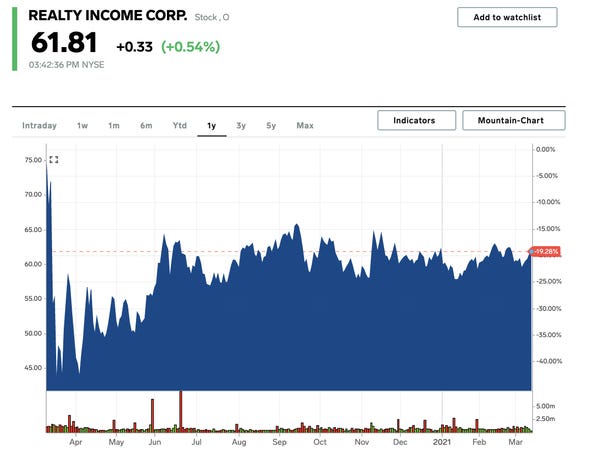This screenshot has width=600, height=467.
Task: Click the -40.00% axis label
Action: [549, 361]
